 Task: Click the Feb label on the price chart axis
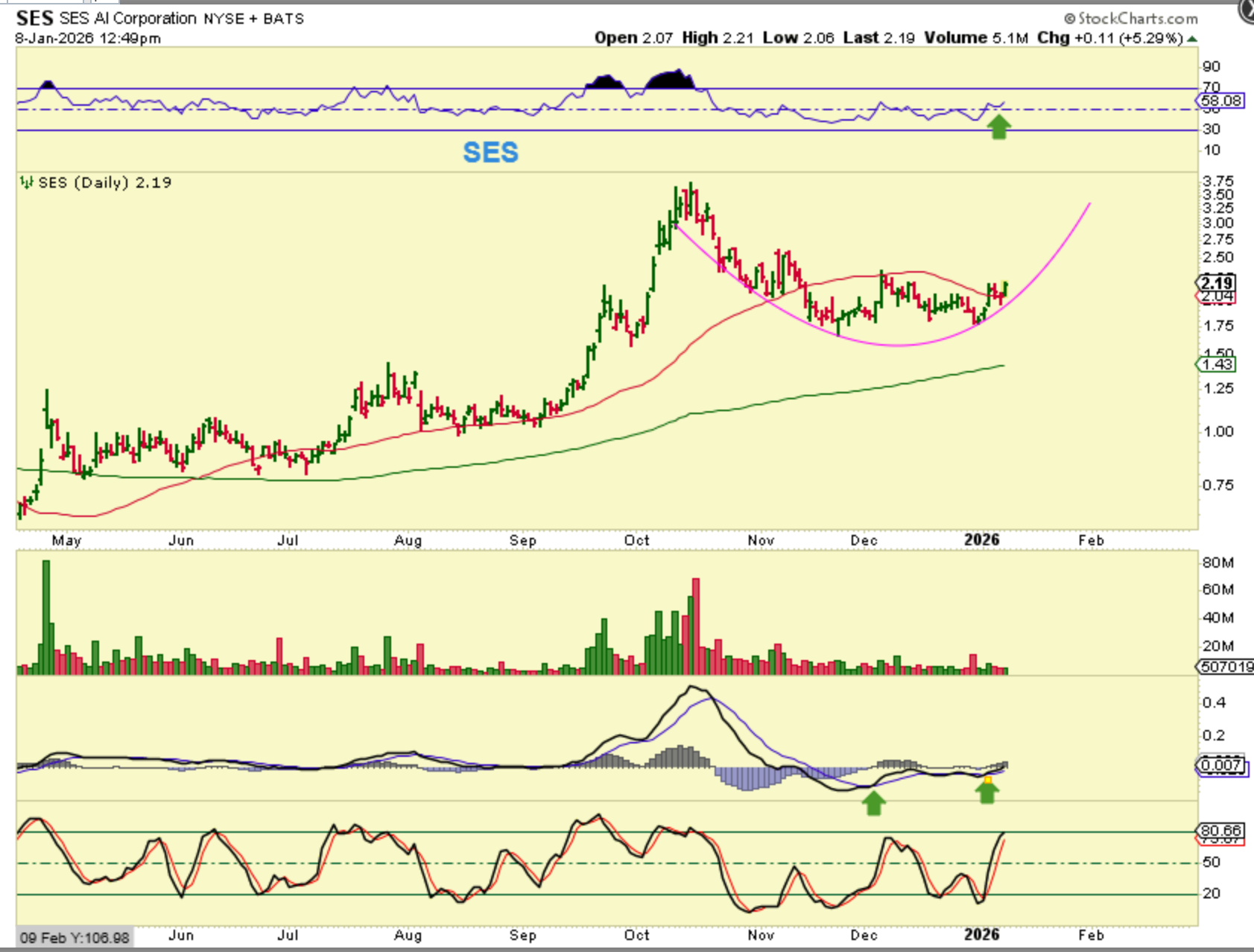click(1091, 541)
